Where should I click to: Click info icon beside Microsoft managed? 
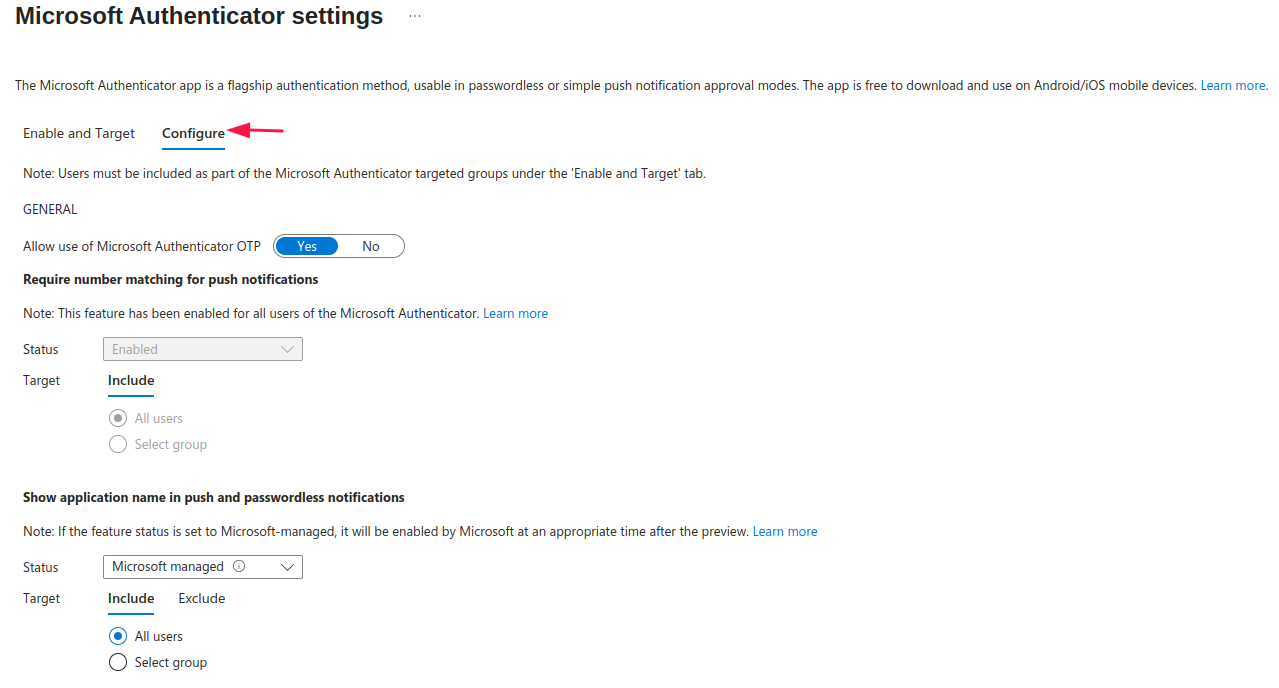pyautogui.click(x=239, y=566)
